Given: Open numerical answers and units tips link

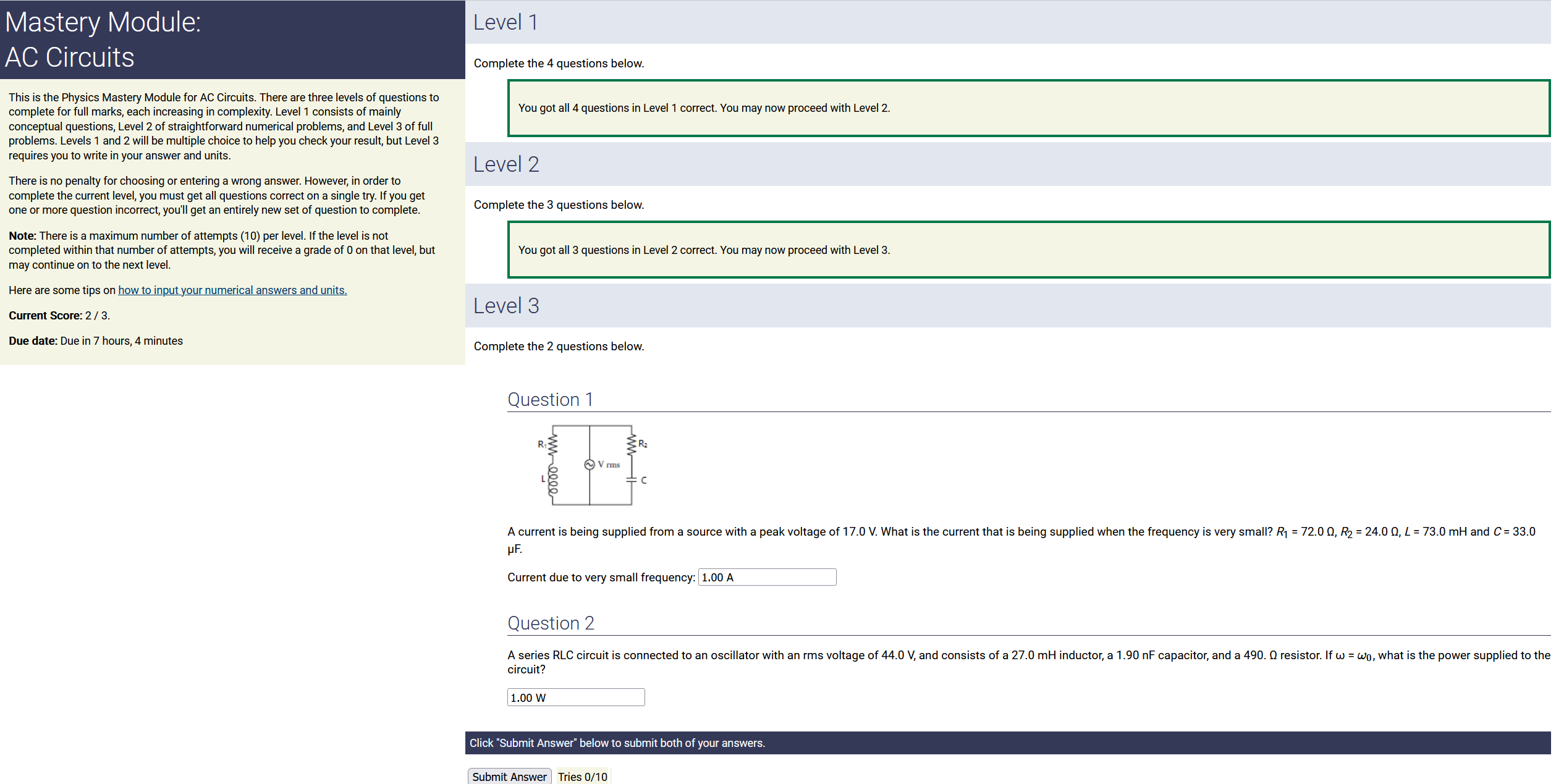Looking at the screenshot, I should pyautogui.click(x=232, y=290).
